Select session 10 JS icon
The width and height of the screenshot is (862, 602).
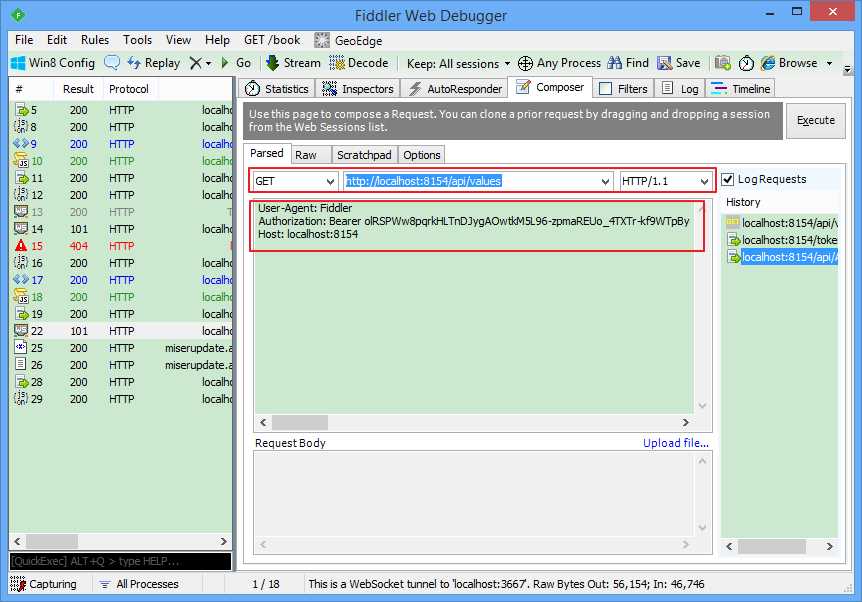[x=21, y=161]
